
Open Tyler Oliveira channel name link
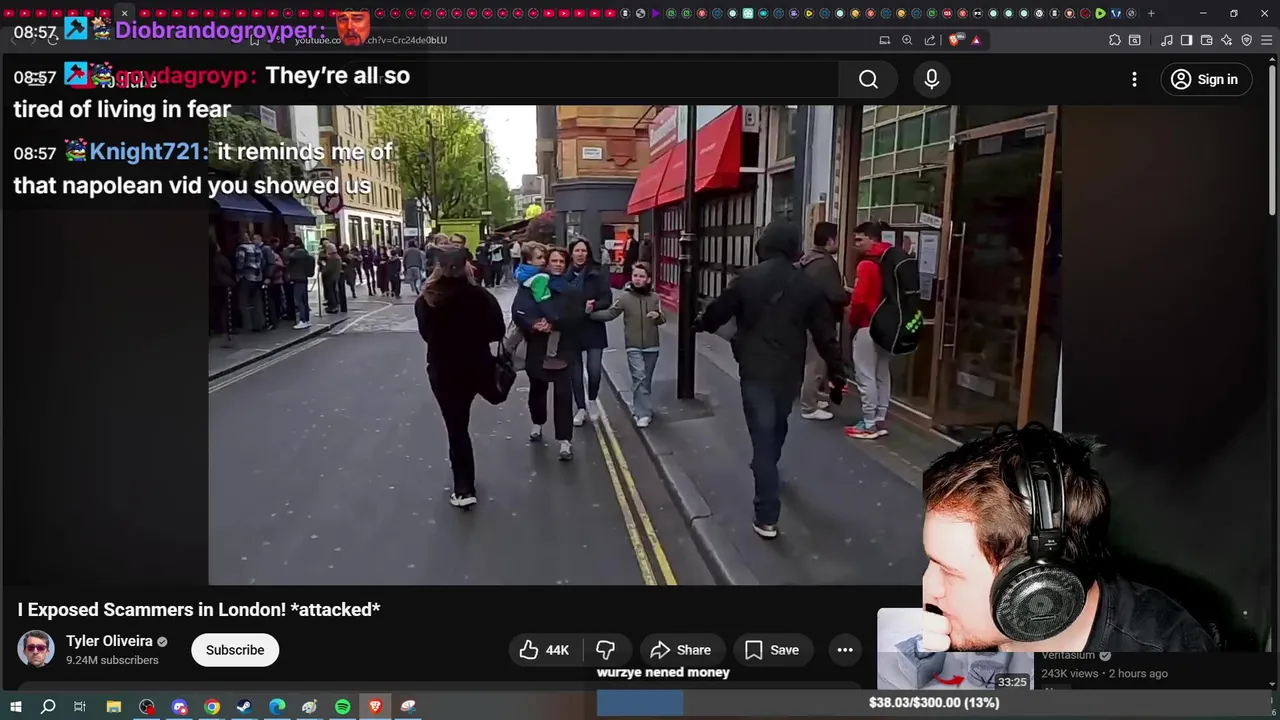tap(109, 641)
